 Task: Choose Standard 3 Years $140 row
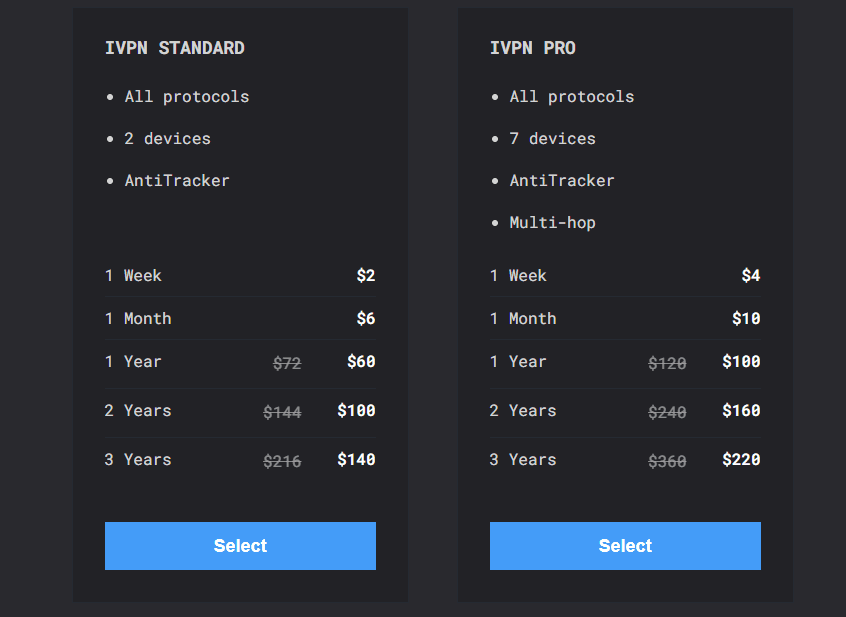[240, 460]
